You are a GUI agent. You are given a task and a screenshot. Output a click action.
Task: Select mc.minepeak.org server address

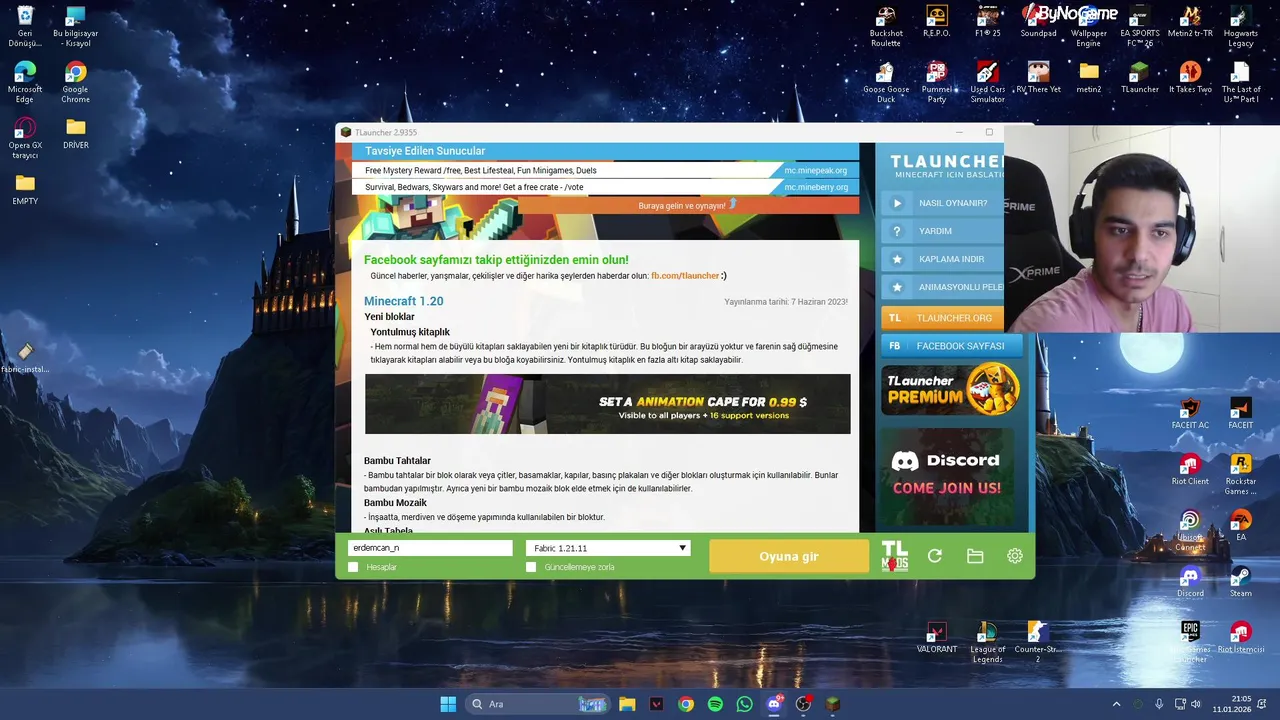coord(815,170)
